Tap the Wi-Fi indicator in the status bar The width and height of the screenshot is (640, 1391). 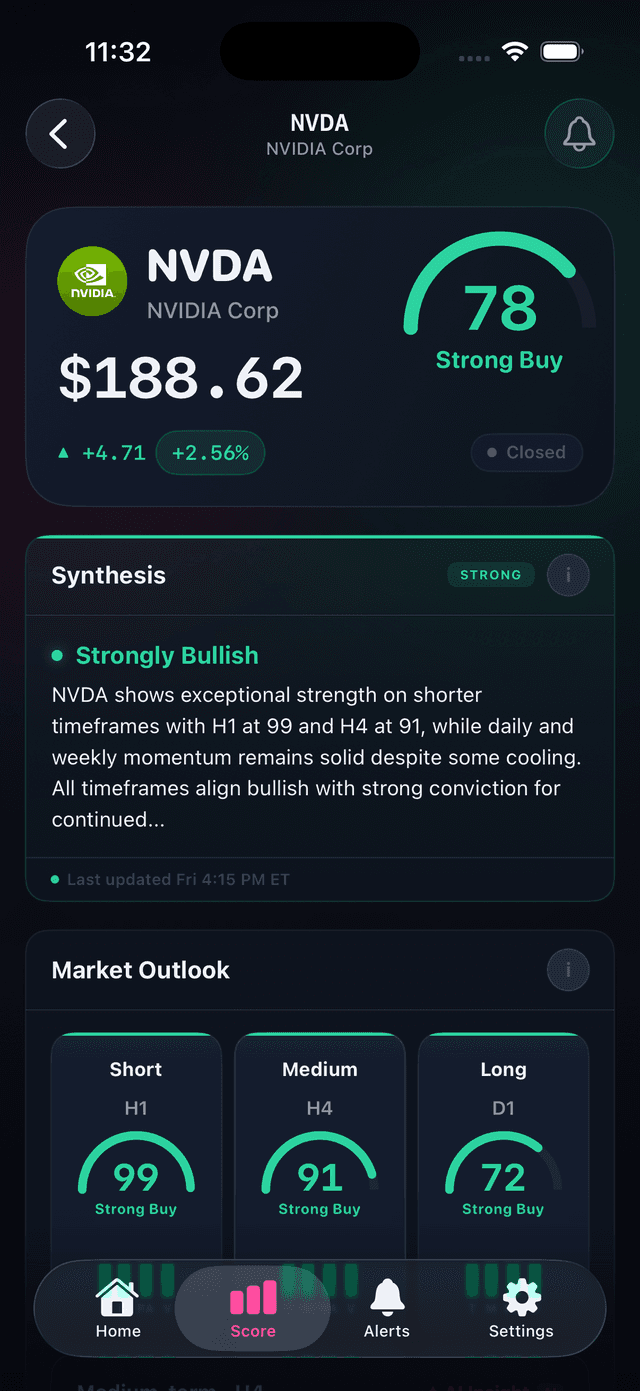point(515,51)
